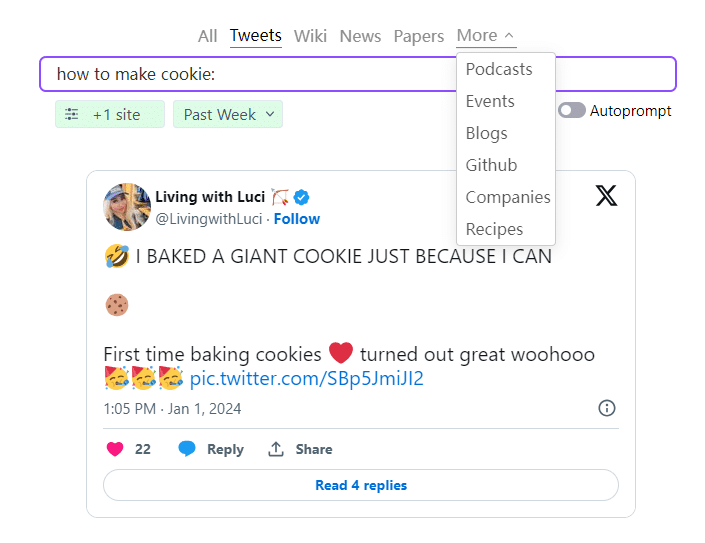Click the Share upload icon
705x543 pixels.
click(276, 449)
